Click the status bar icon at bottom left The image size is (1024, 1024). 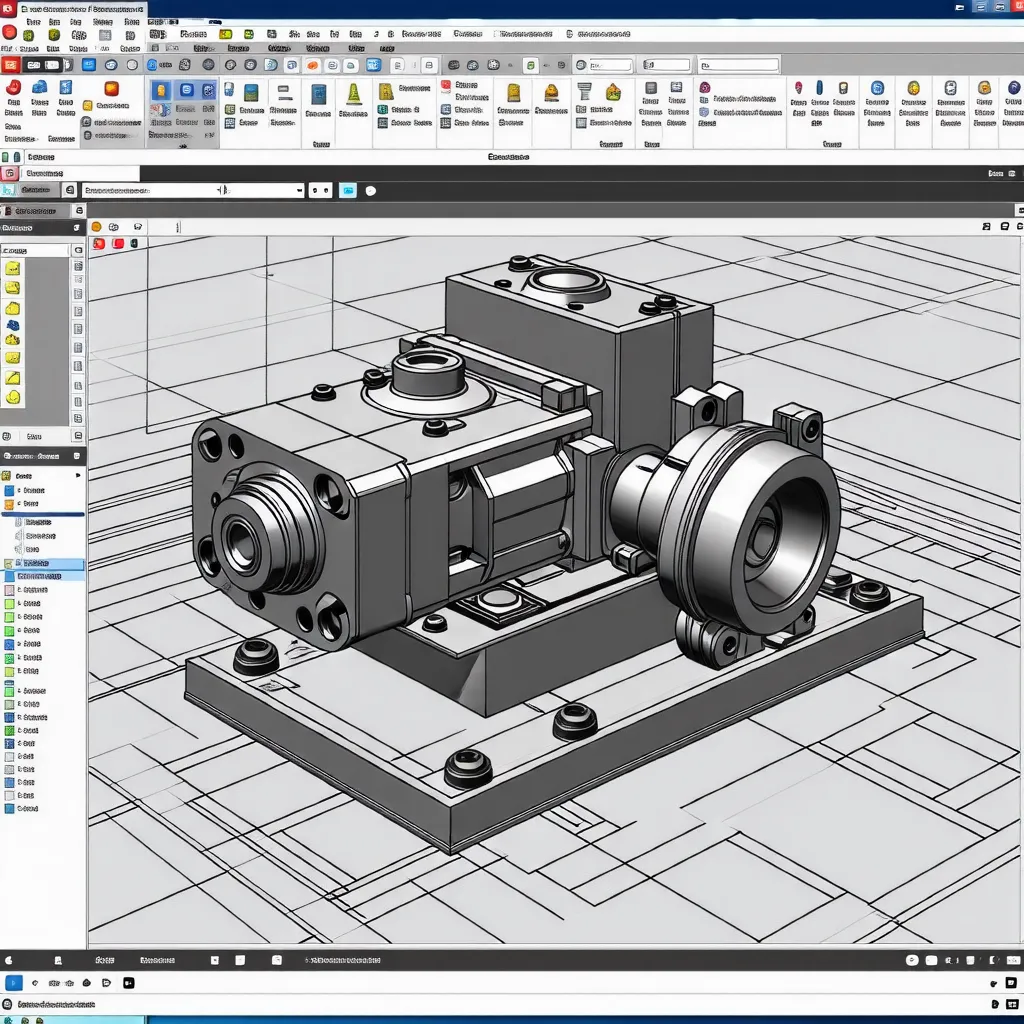[7, 1004]
